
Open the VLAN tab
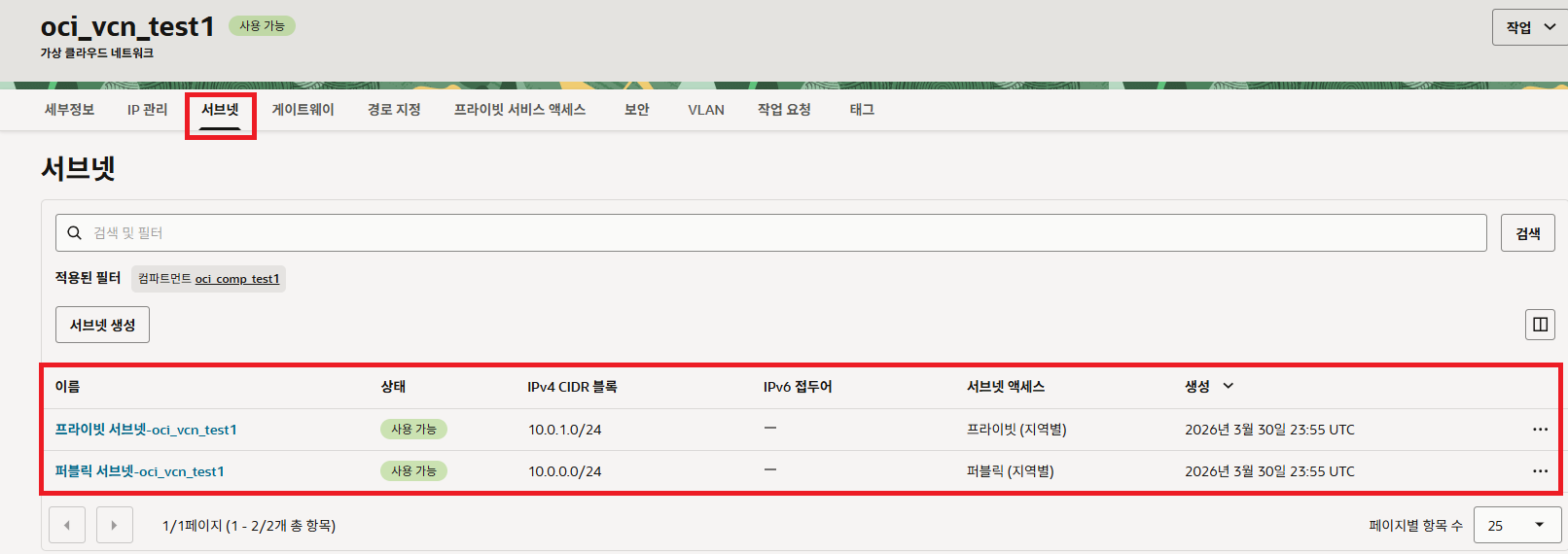pyautogui.click(x=706, y=110)
